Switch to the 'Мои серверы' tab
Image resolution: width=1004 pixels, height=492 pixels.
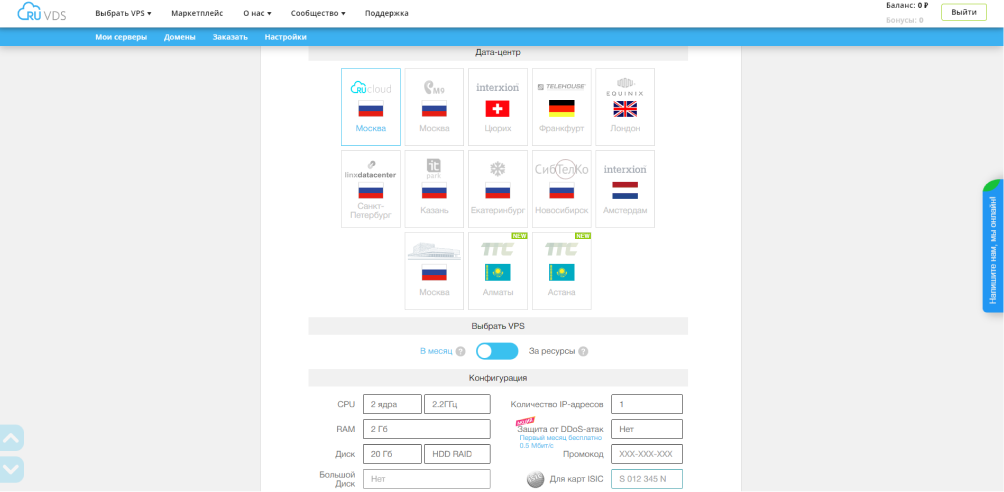click(x=121, y=37)
